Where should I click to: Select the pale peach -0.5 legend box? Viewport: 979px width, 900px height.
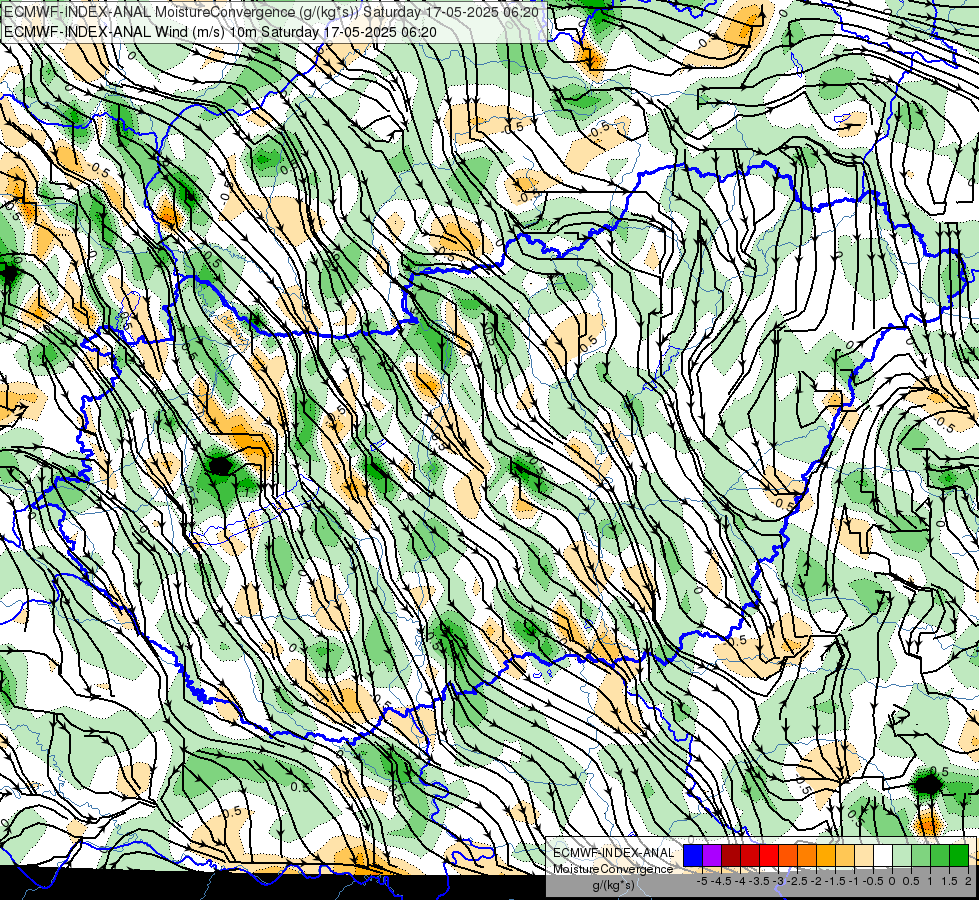[864, 856]
